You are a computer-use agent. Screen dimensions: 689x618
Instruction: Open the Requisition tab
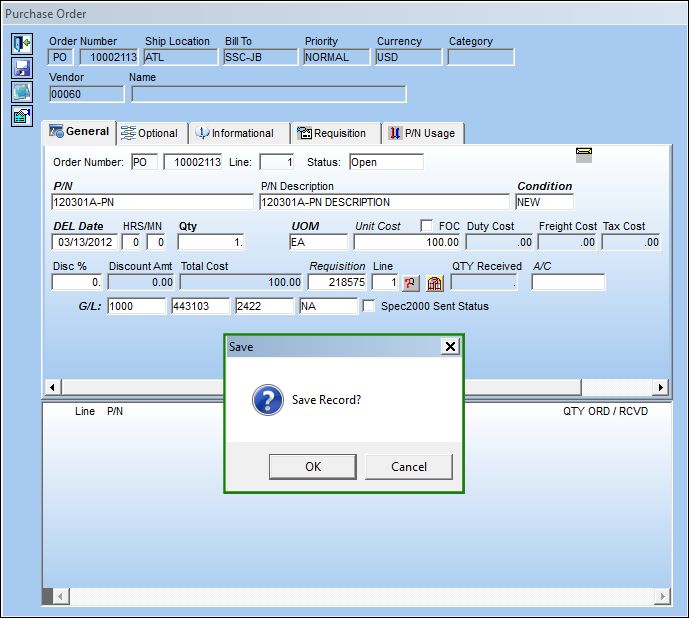point(335,133)
